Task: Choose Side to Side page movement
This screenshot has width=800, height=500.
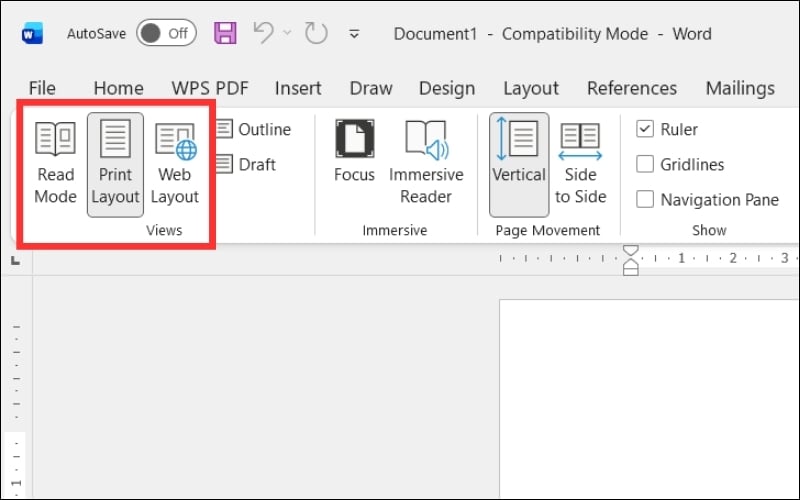Action: 580,162
